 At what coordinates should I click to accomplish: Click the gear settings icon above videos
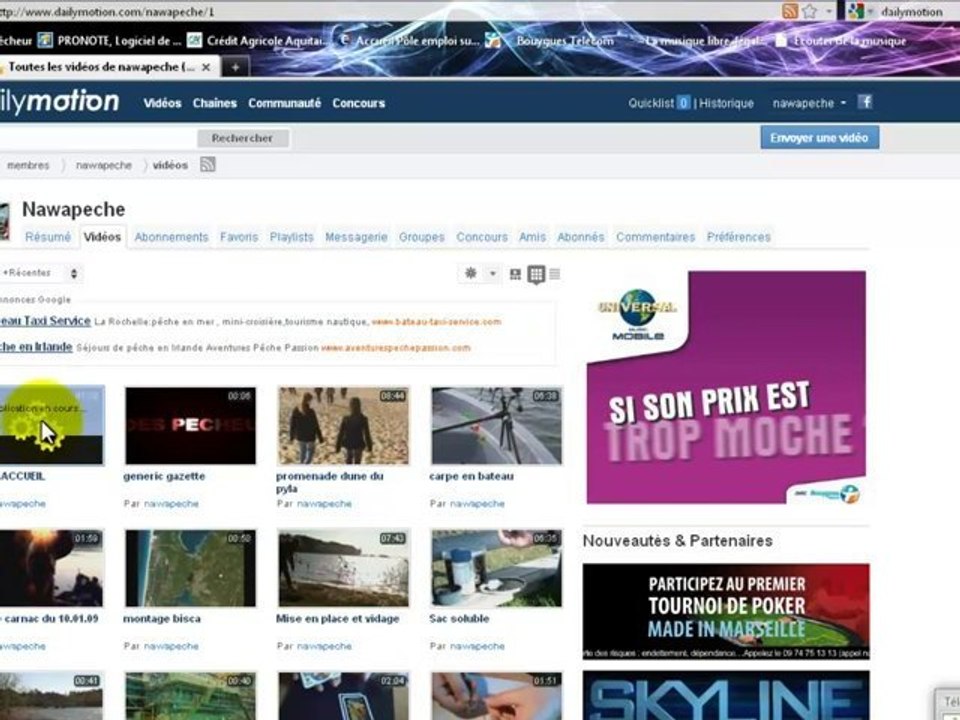pyautogui.click(x=471, y=273)
